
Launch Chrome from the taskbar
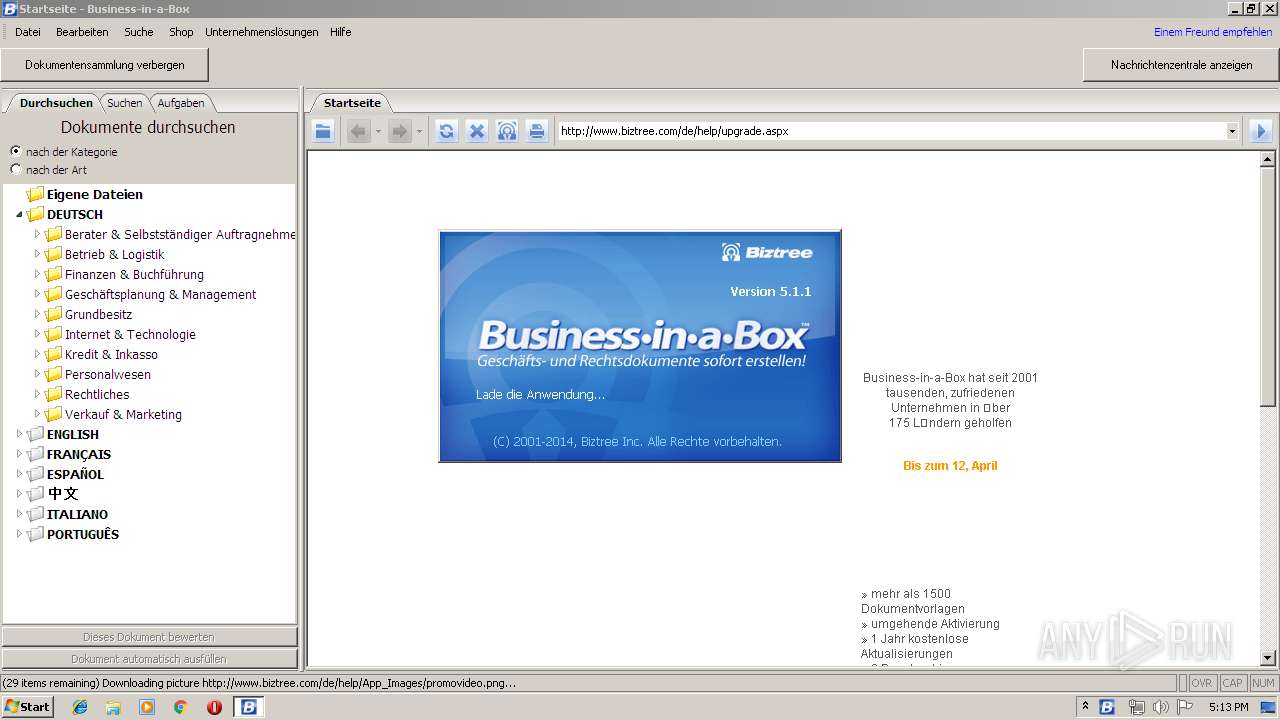coord(180,707)
